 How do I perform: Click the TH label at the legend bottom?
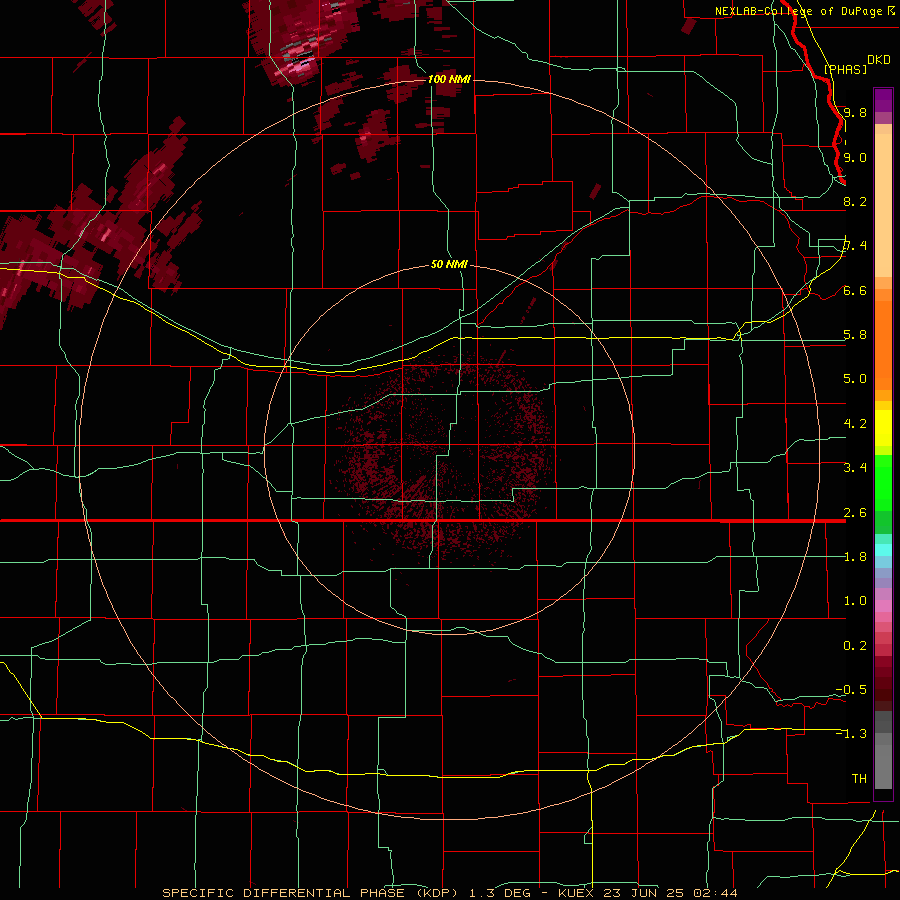tap(859, 779)
